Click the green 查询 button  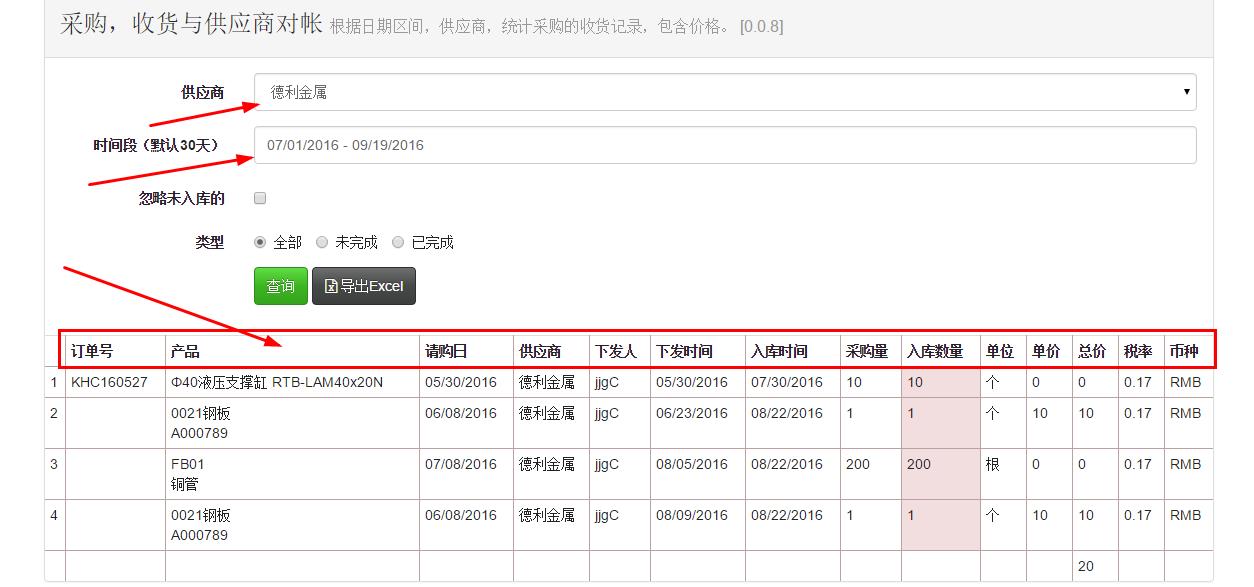pyautogui.click(x=280, y=286)
